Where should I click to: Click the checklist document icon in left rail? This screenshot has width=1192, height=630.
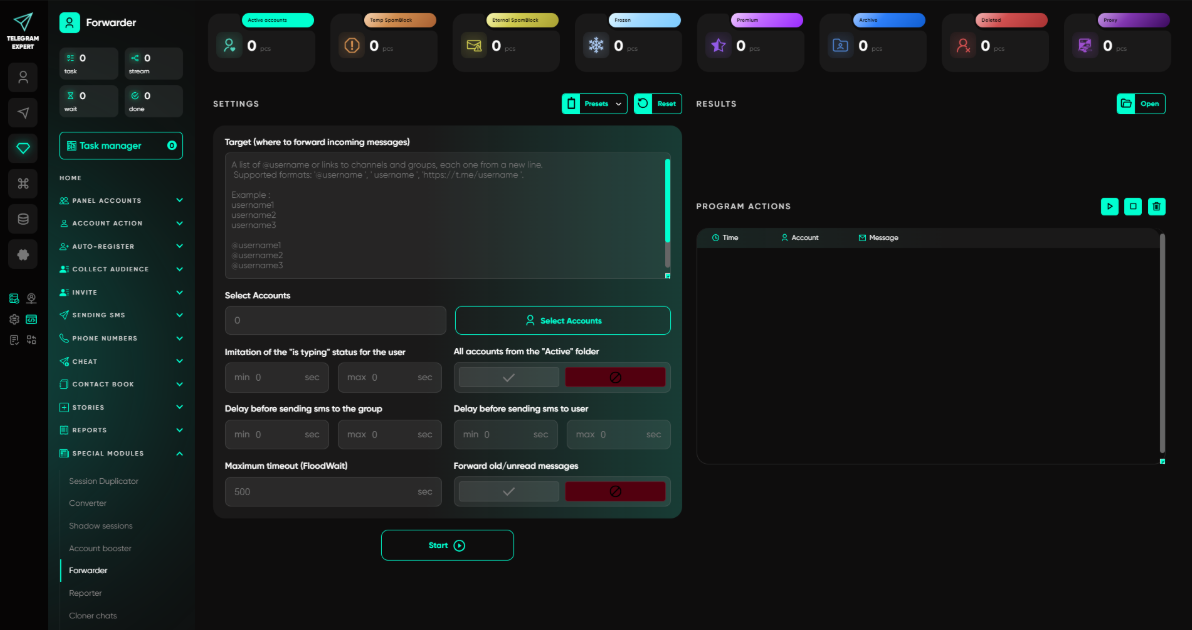click(14, 340)
